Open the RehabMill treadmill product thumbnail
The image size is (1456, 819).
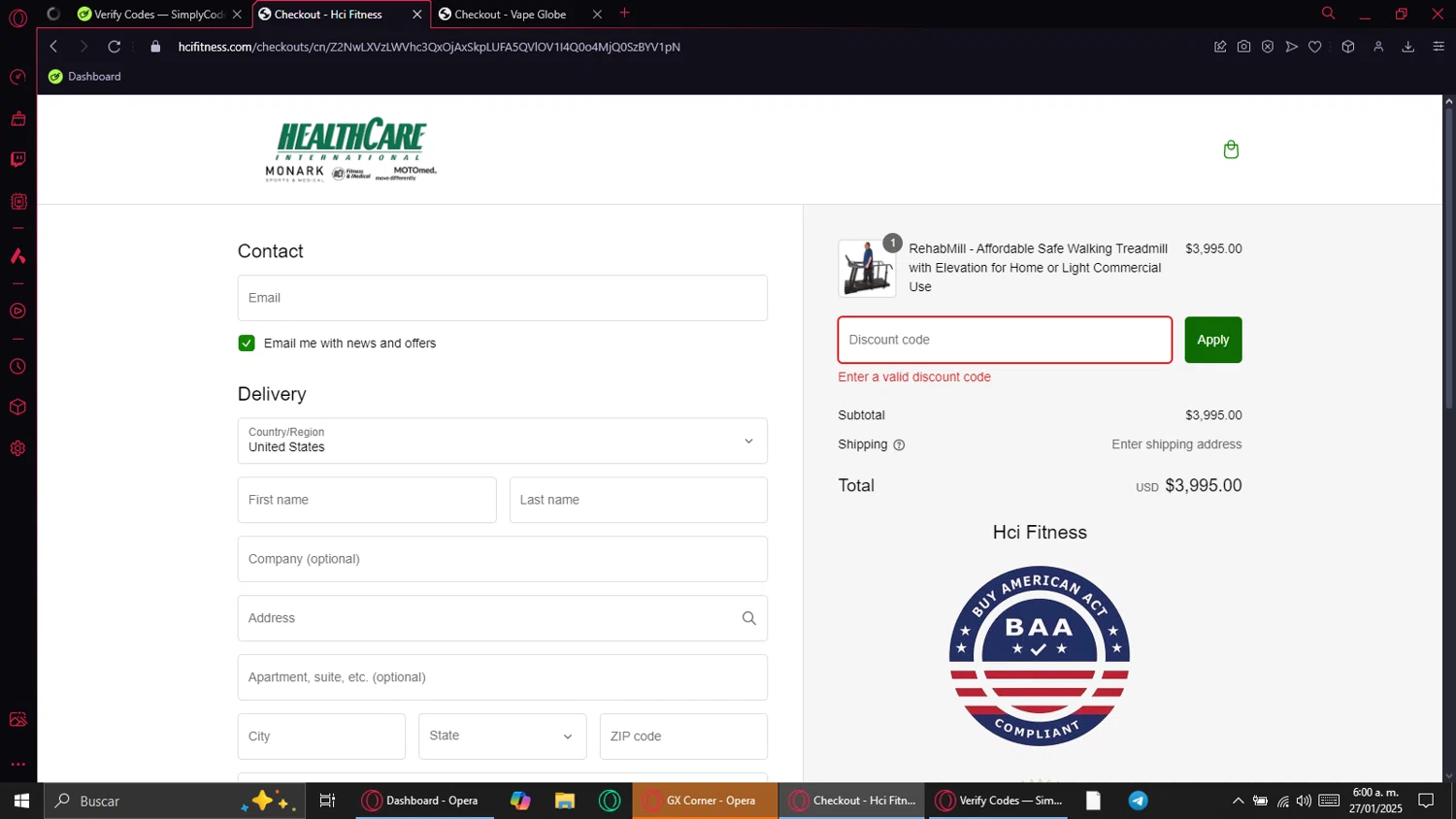[x=867, y=268]
